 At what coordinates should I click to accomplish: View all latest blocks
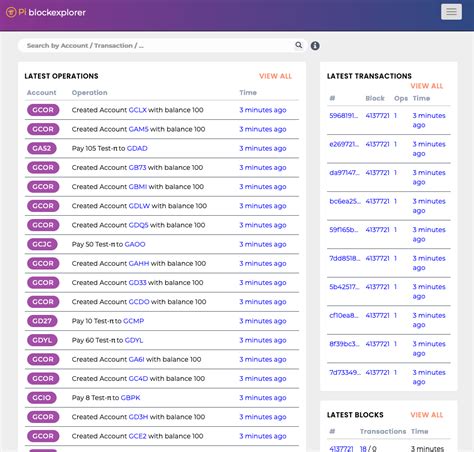click(427, 415)
